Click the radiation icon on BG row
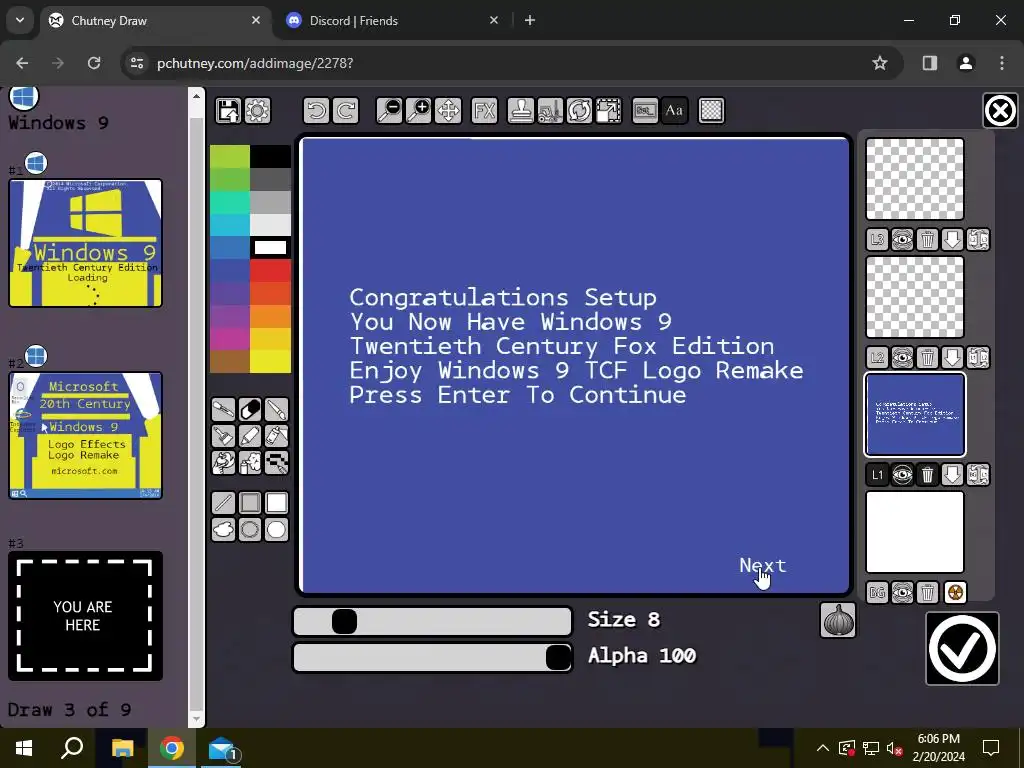 tap(955, 593)
